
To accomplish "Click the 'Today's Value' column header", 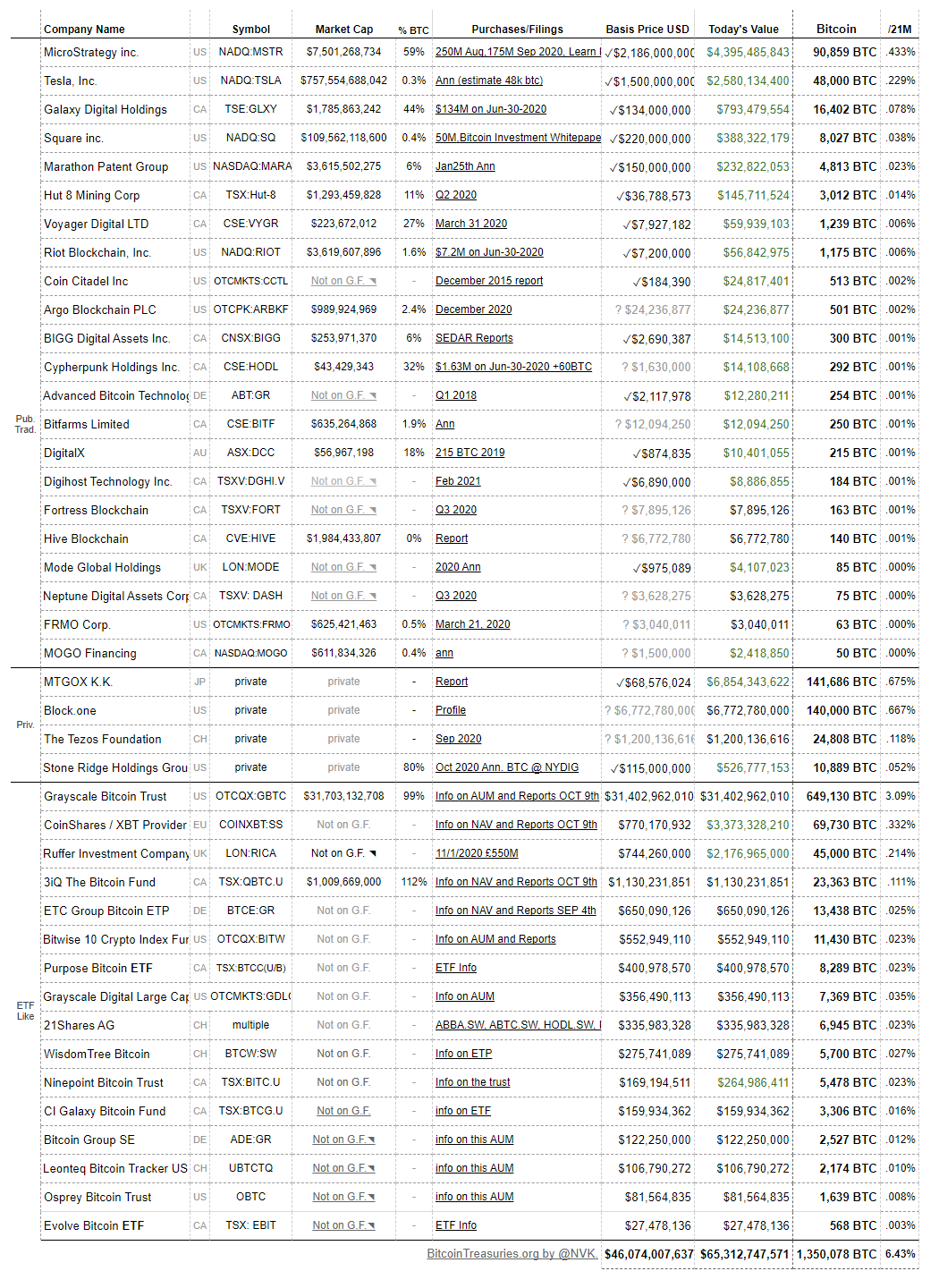I will (x=744, y=30).
